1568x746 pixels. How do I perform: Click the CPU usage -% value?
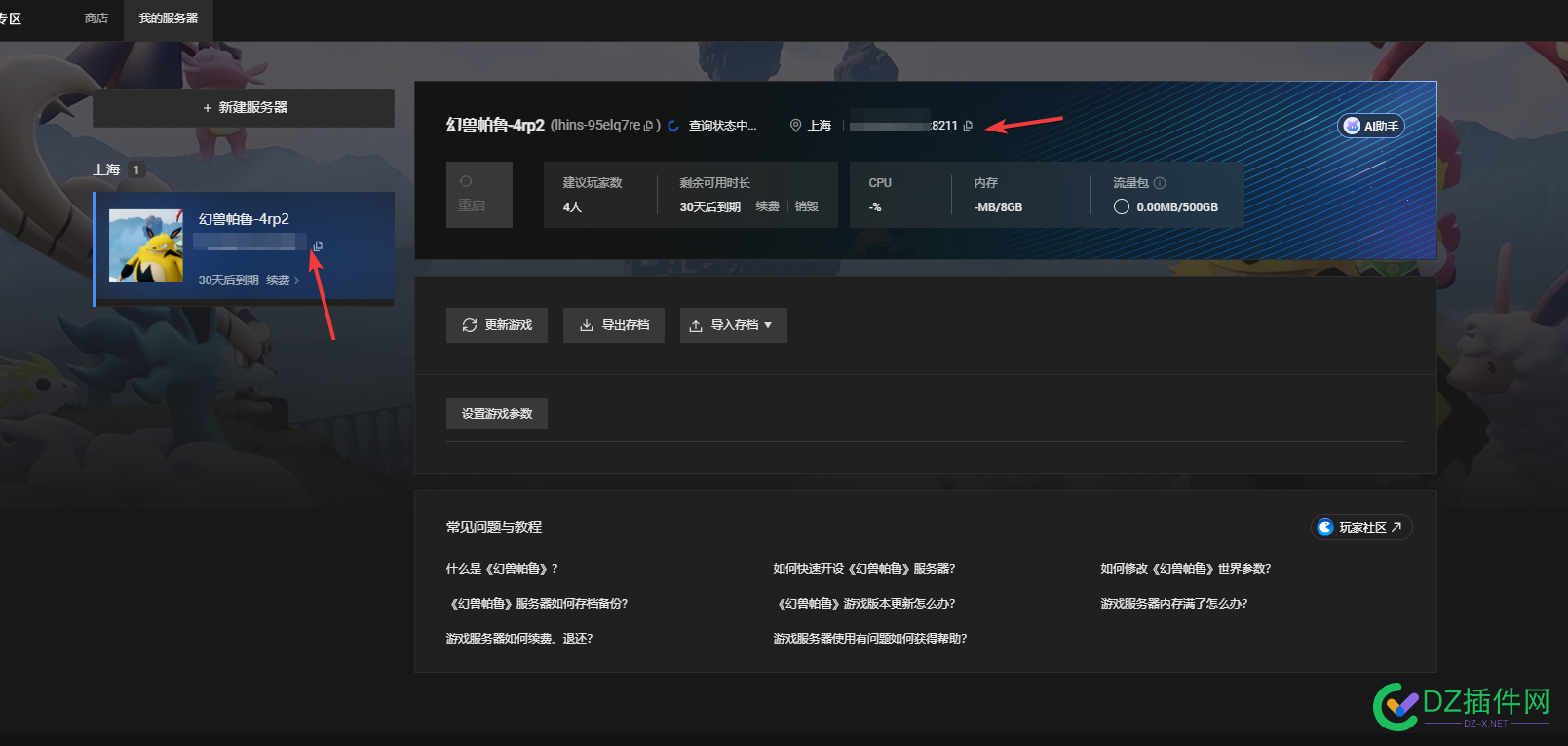875,206
